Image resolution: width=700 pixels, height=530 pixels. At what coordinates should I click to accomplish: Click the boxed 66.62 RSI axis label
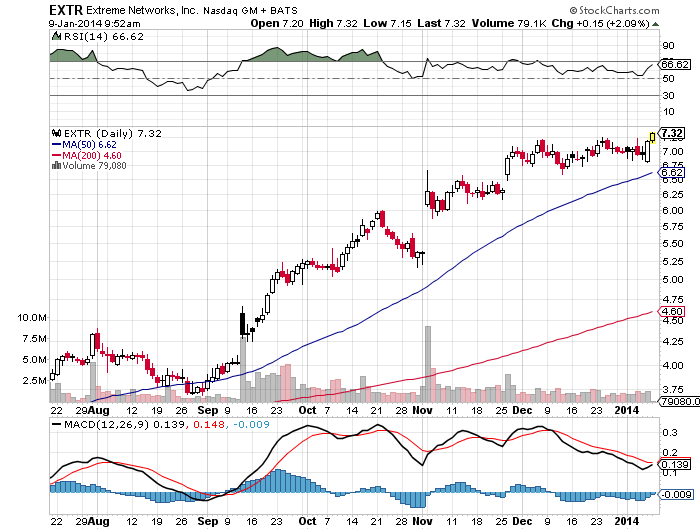coord(675,64)
